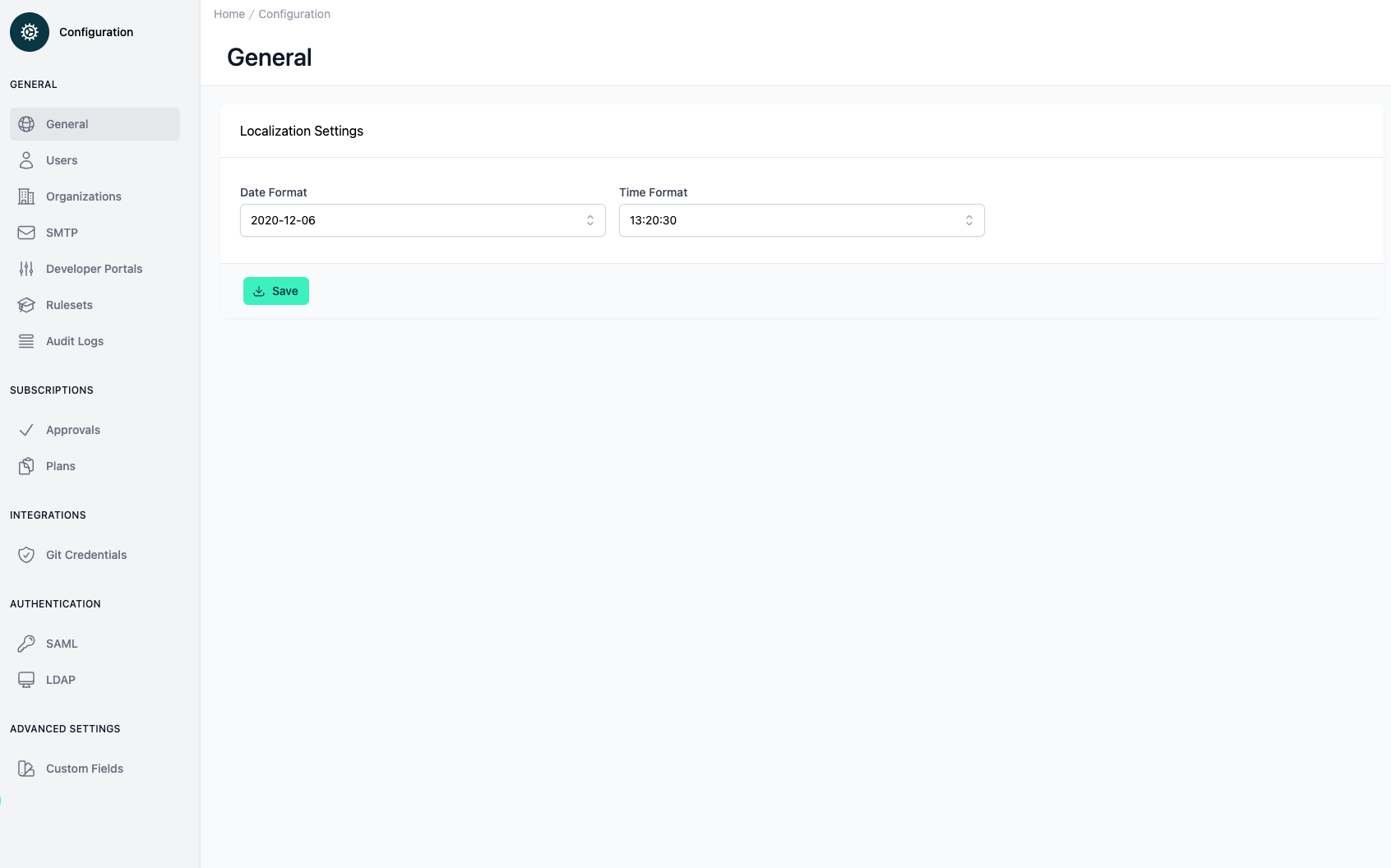
Task: Click the Save button
Action: pos(275,290)
